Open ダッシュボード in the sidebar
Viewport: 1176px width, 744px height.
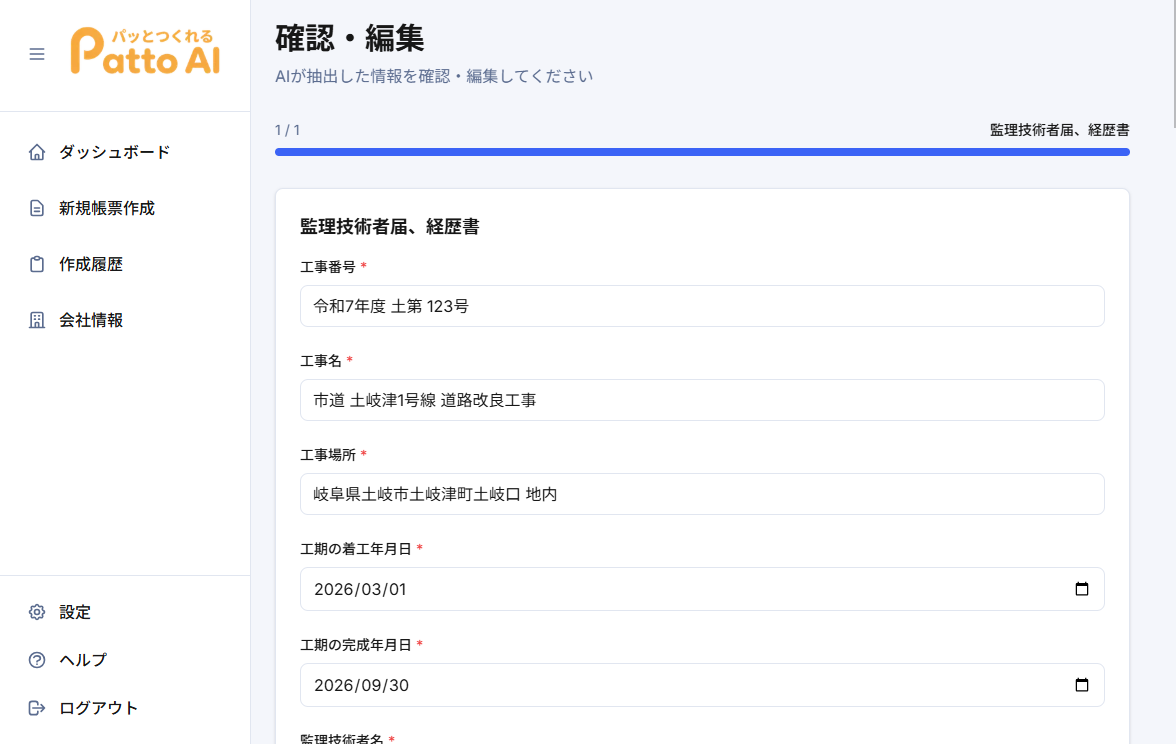(x=114, y=152)
